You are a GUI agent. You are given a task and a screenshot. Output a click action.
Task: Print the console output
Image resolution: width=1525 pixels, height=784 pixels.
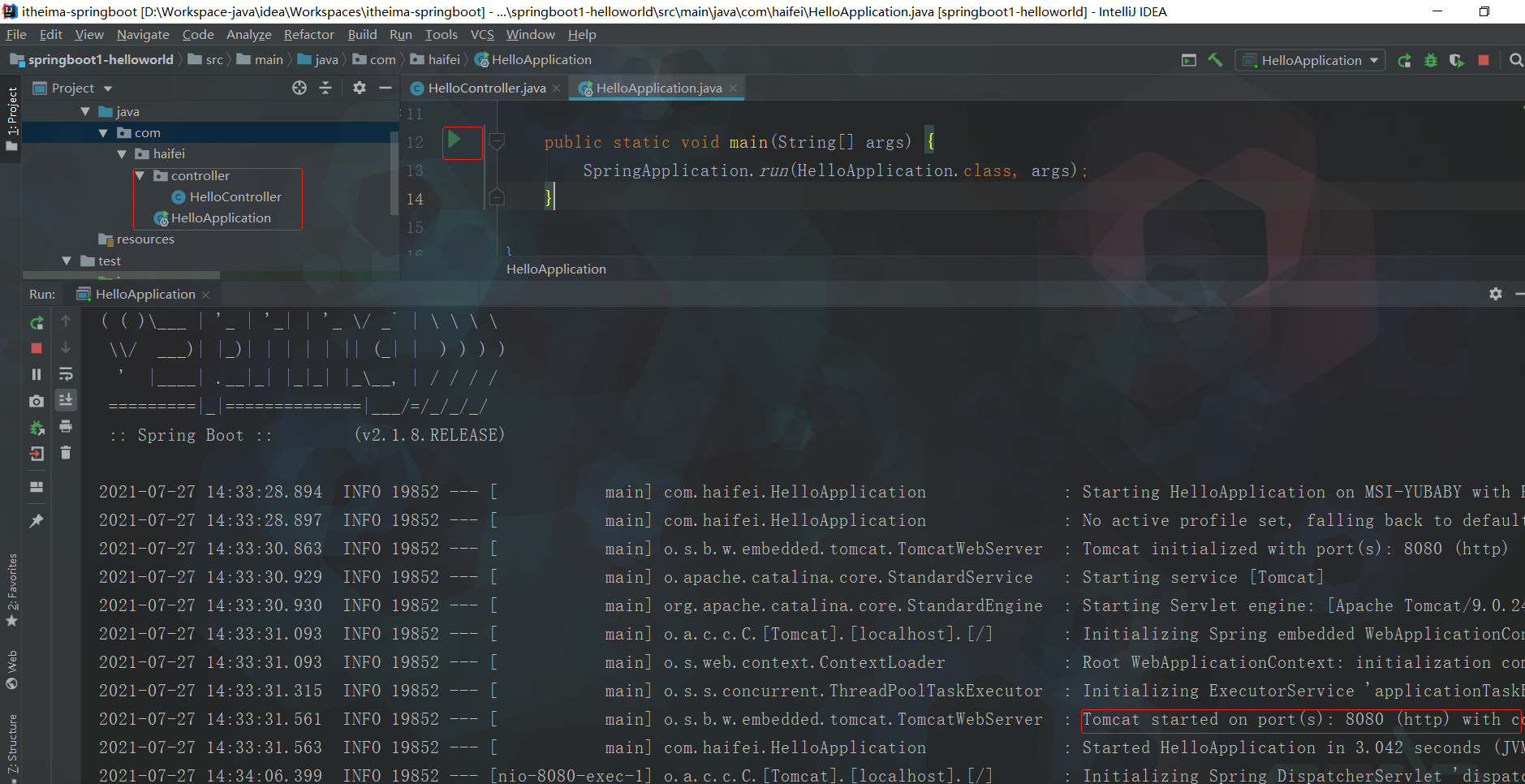tap(66, 426)
